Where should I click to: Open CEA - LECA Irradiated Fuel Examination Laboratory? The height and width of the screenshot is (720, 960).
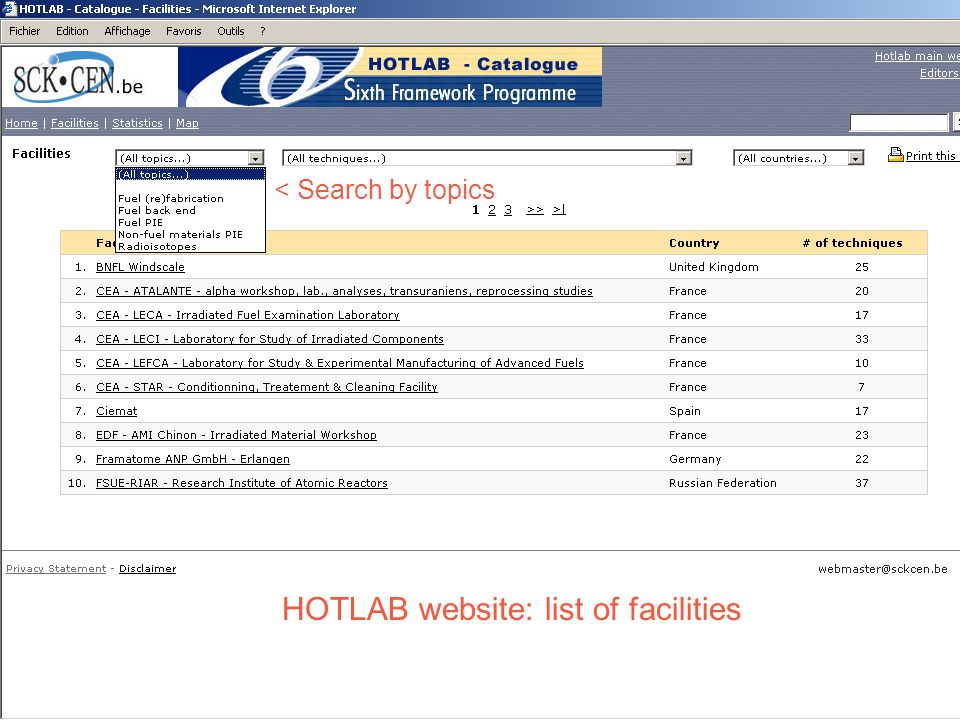pyautogui.click(x=247, y=315)
